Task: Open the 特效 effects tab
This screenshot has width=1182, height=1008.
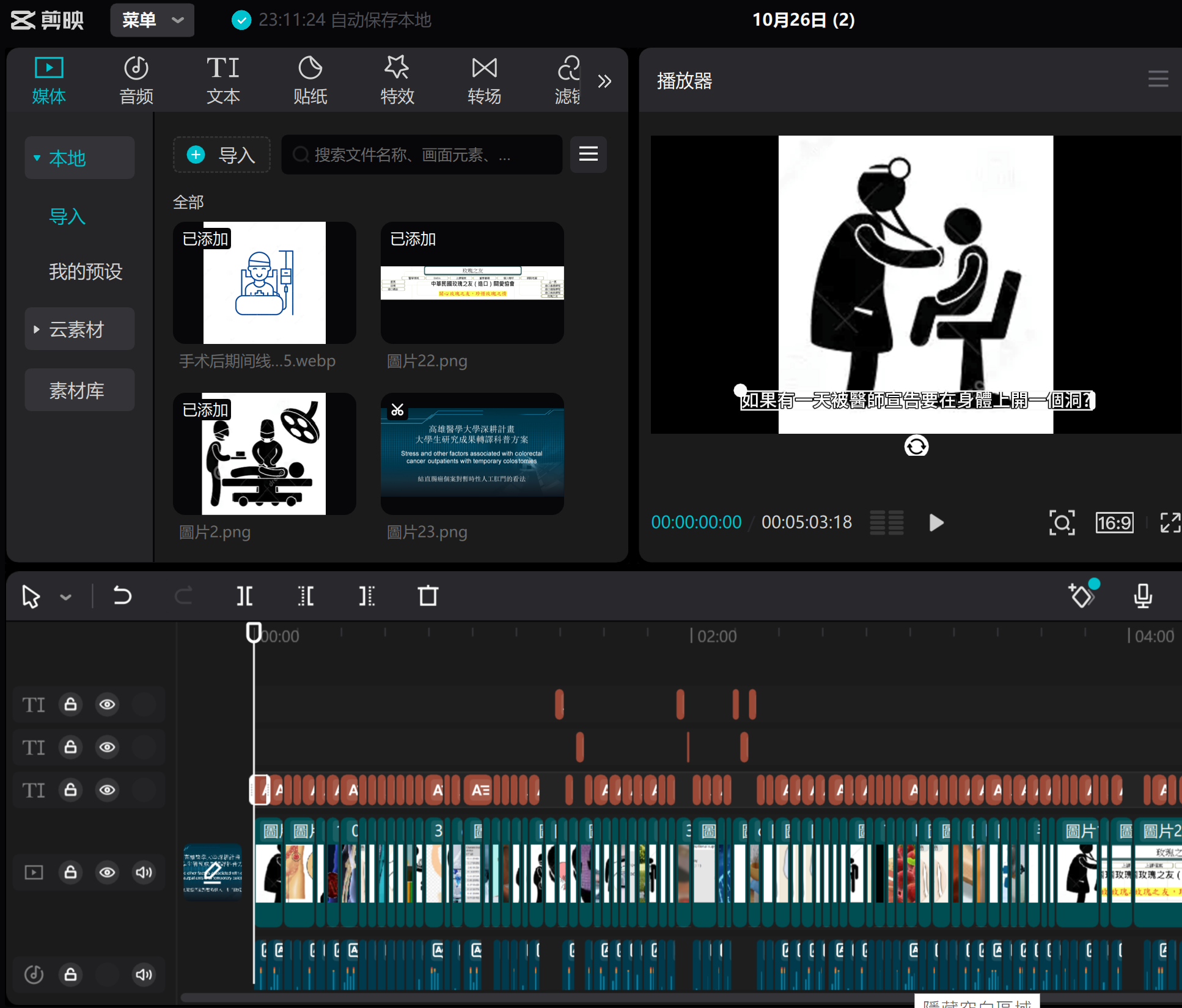Action: 397,81
